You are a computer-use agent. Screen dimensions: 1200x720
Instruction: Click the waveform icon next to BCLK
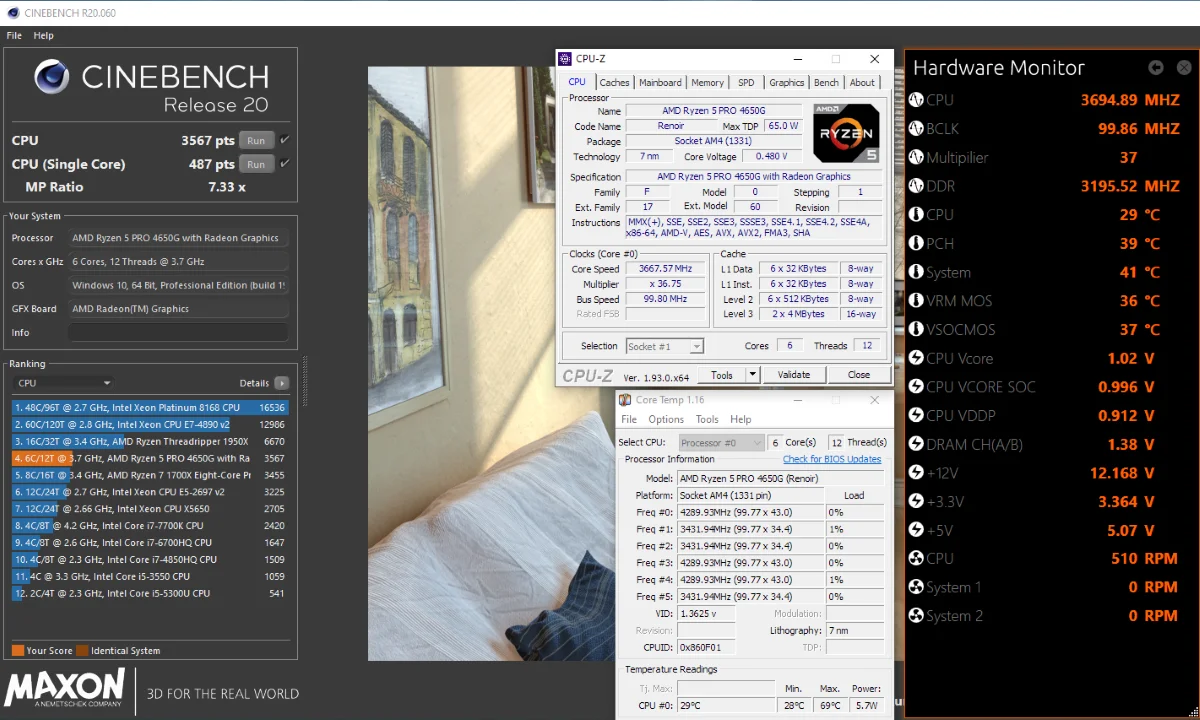tap(917, 129)
